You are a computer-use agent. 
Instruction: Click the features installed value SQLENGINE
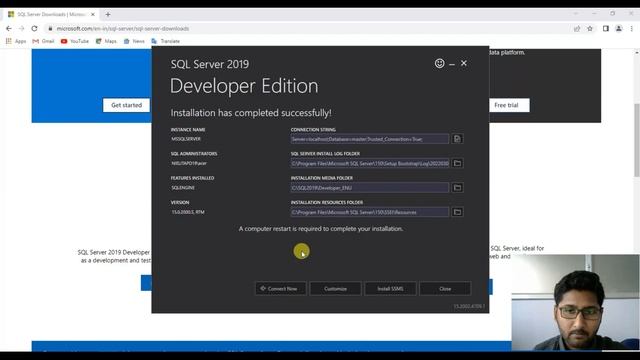pos(183,188)
